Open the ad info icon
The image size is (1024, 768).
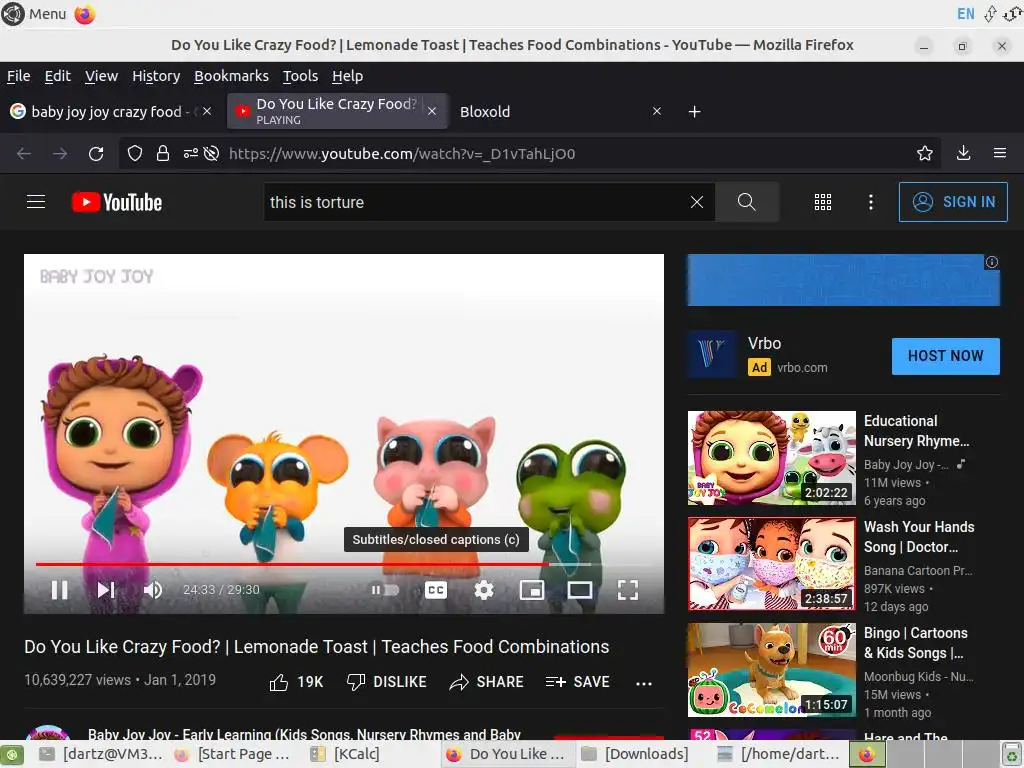(x=991, y=262)
